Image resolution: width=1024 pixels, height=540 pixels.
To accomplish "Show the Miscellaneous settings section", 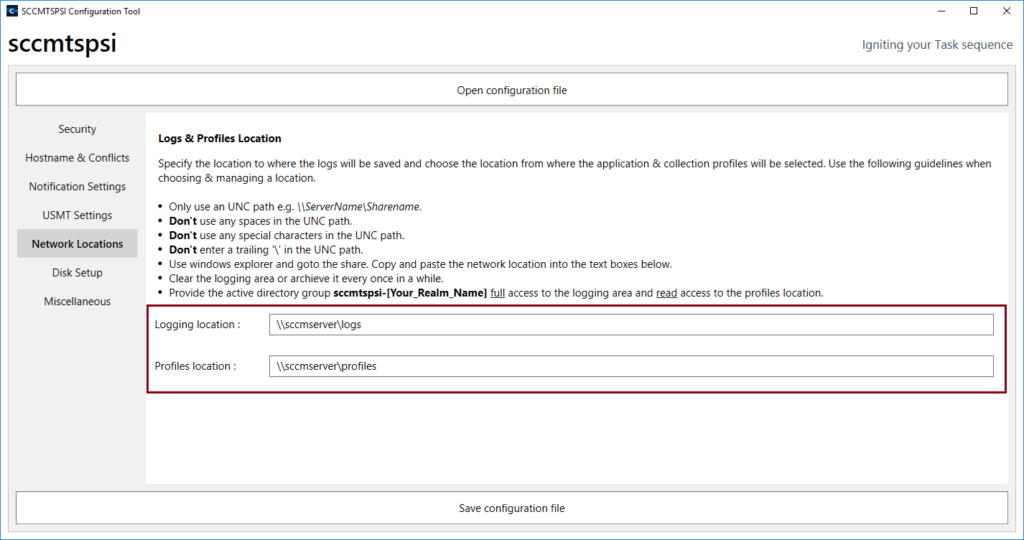I will [x=77, y=302].
